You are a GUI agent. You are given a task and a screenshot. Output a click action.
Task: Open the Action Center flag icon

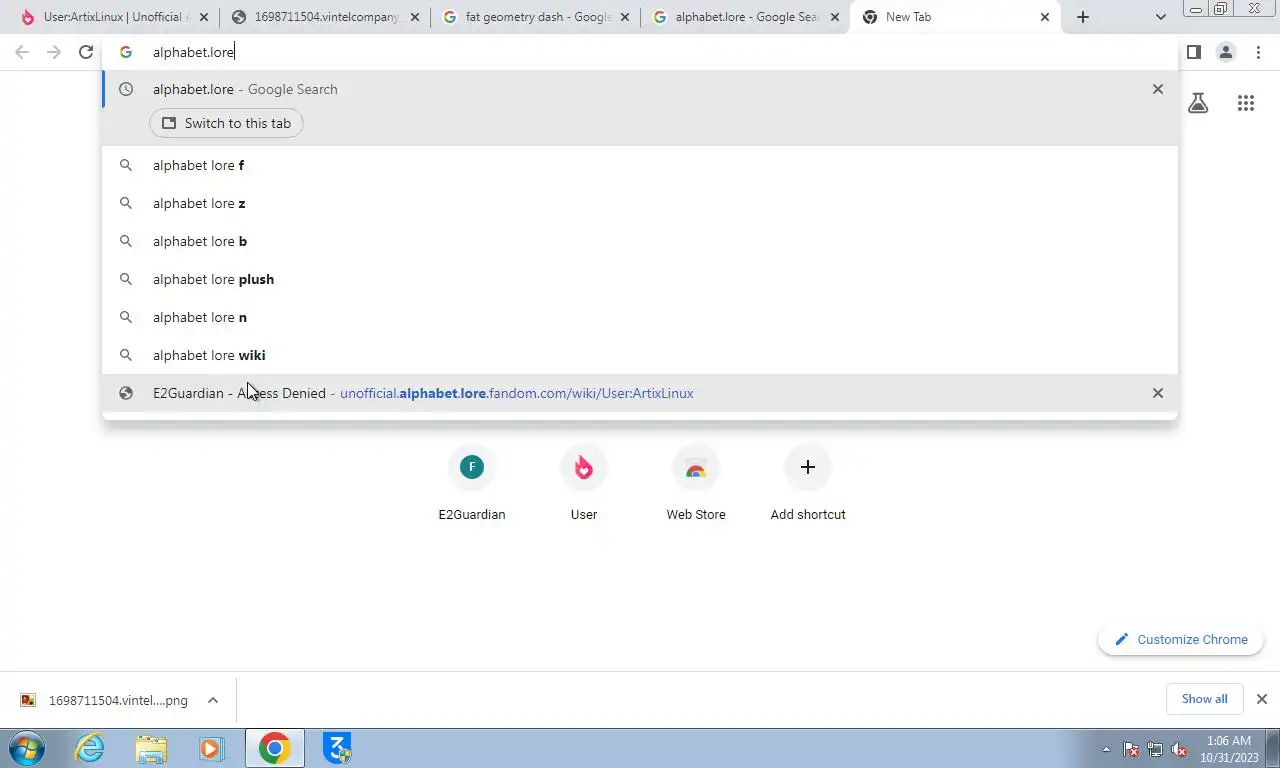[x=1131, y=749]
